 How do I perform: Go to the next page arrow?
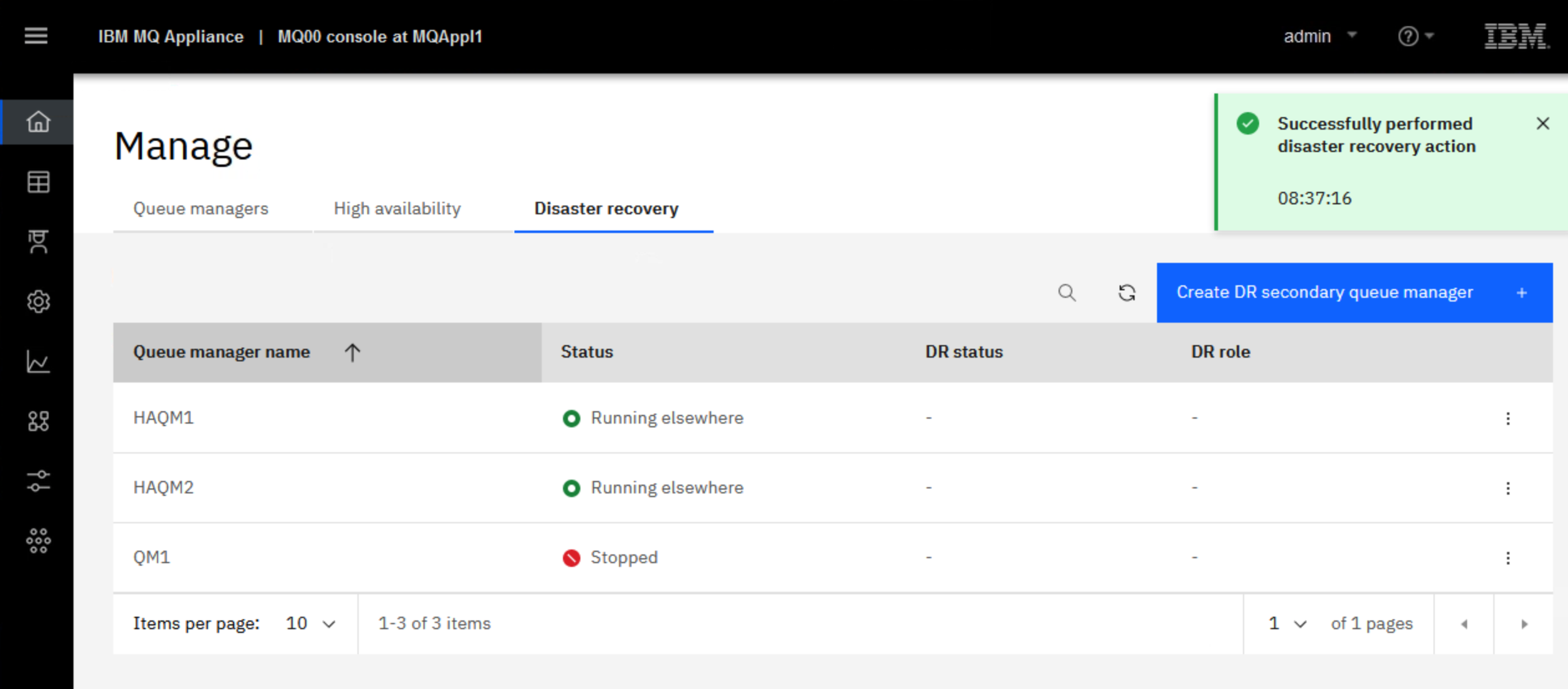tap(1524, 624)
